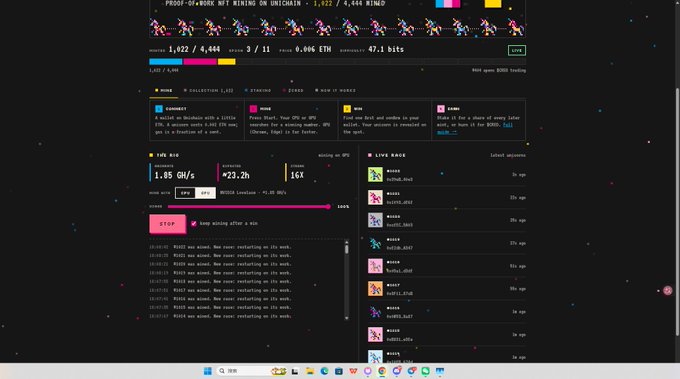The width and height of the screenshot is (680, 379).
Task: Open the green-background unicorn minted 2s ago
Action: point(375,175)
